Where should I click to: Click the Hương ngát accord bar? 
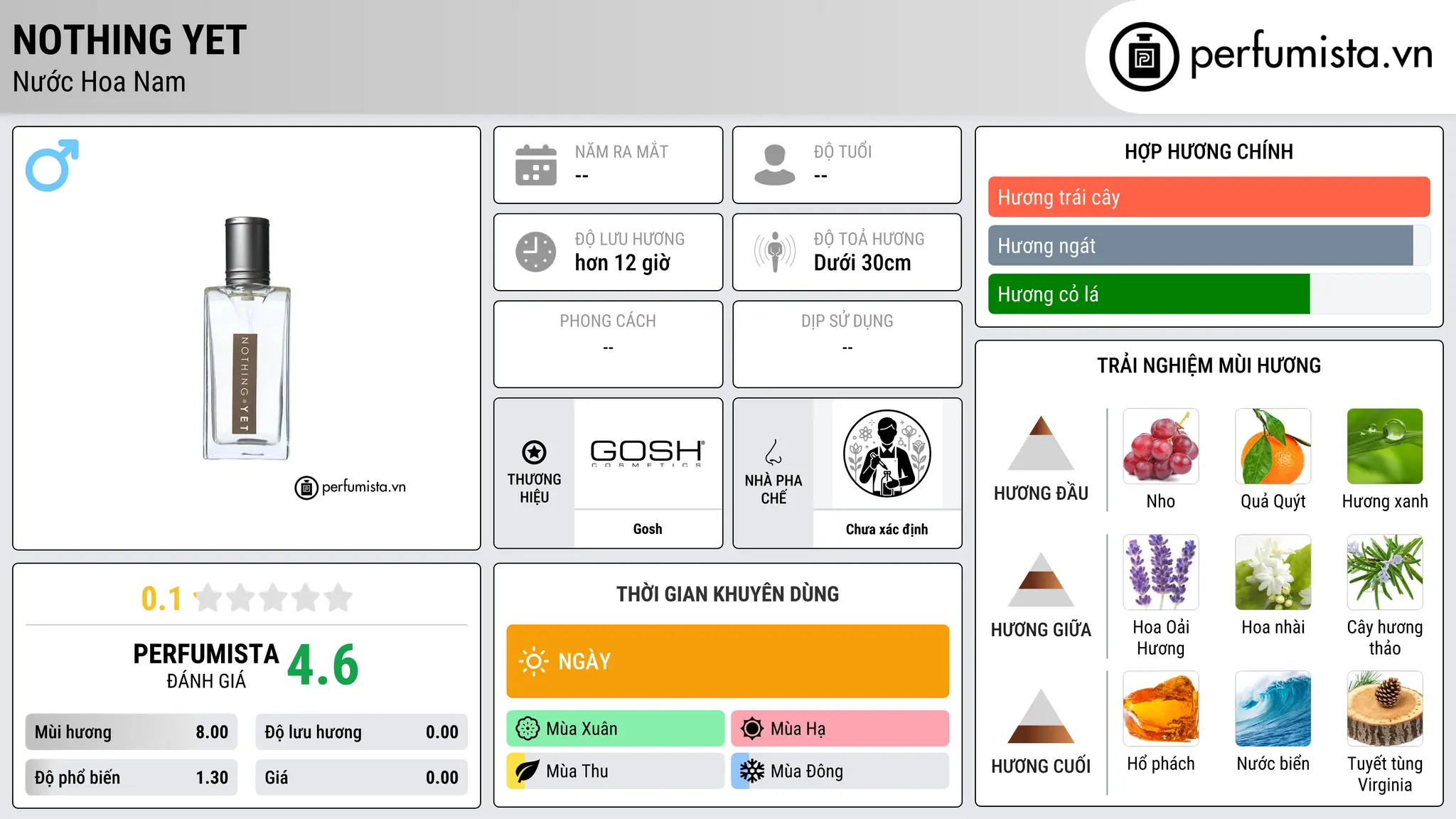pyautogui.click(x=1209, y=245)
